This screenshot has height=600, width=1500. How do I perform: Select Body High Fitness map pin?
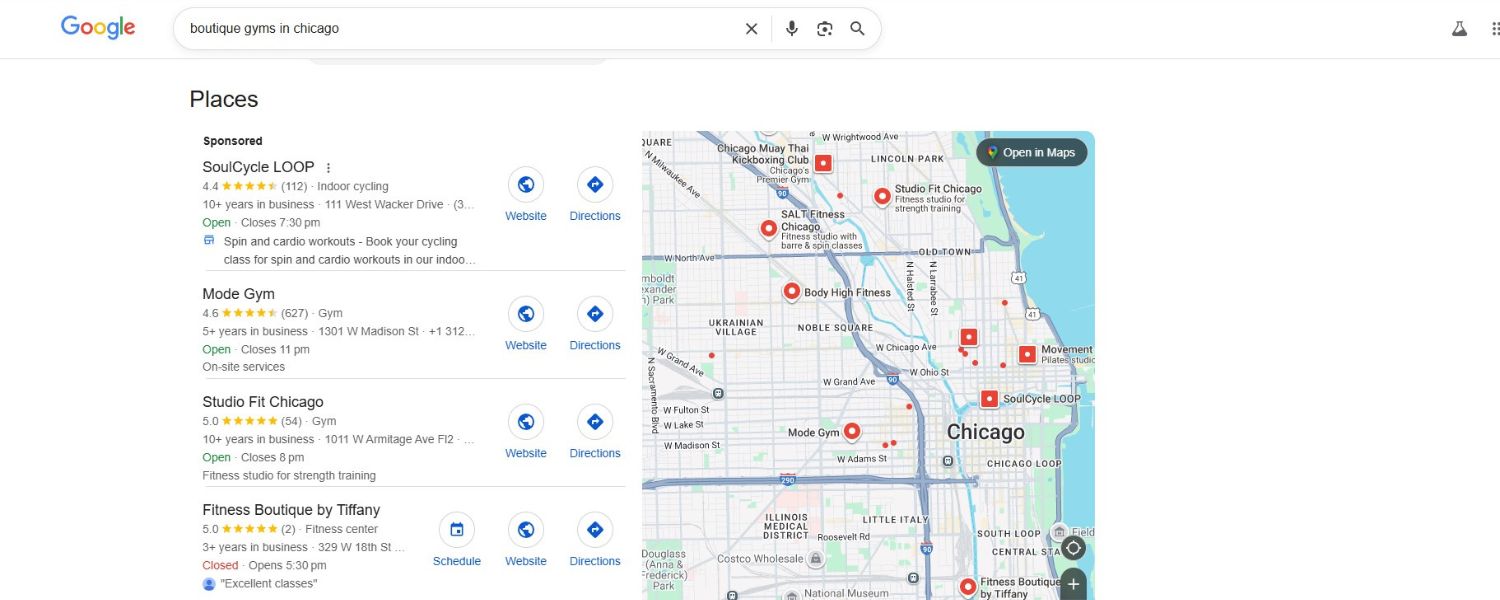[x=791, y=291]
